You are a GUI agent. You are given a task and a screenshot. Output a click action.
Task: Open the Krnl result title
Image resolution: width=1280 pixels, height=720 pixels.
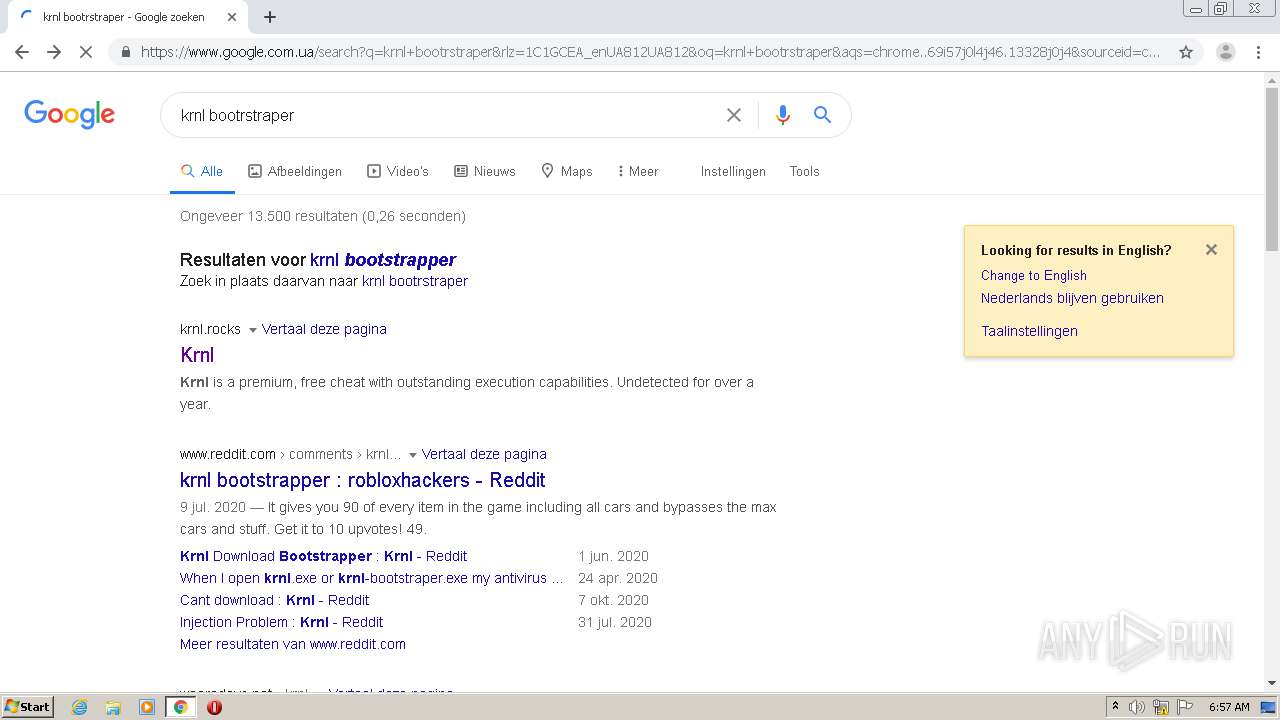point(197,355)
